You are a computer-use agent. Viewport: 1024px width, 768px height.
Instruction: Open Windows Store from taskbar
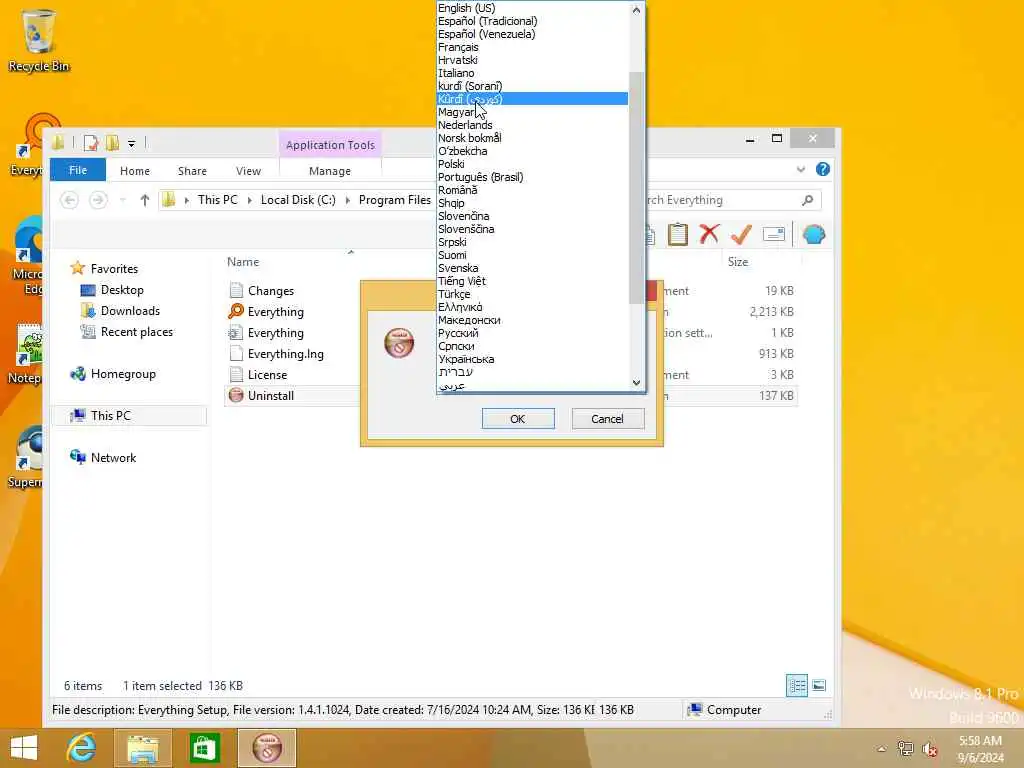point(204,748)
